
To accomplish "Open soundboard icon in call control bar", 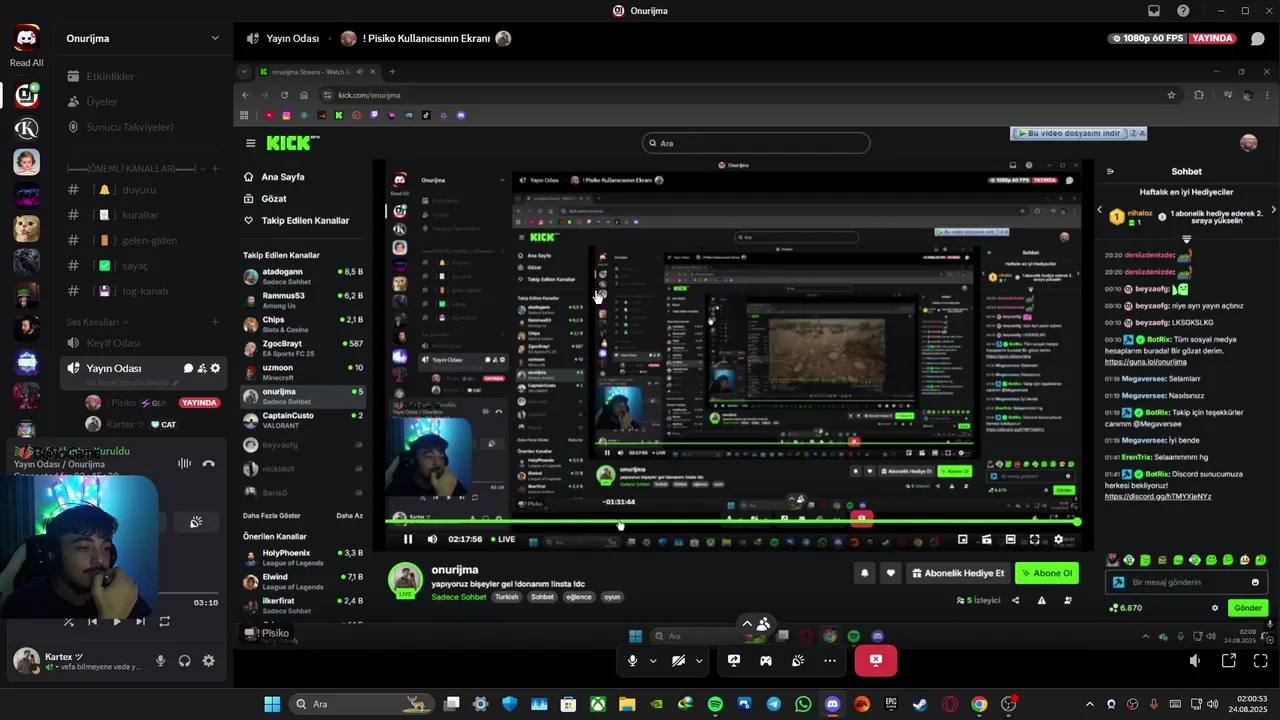I will coord(798,660).
